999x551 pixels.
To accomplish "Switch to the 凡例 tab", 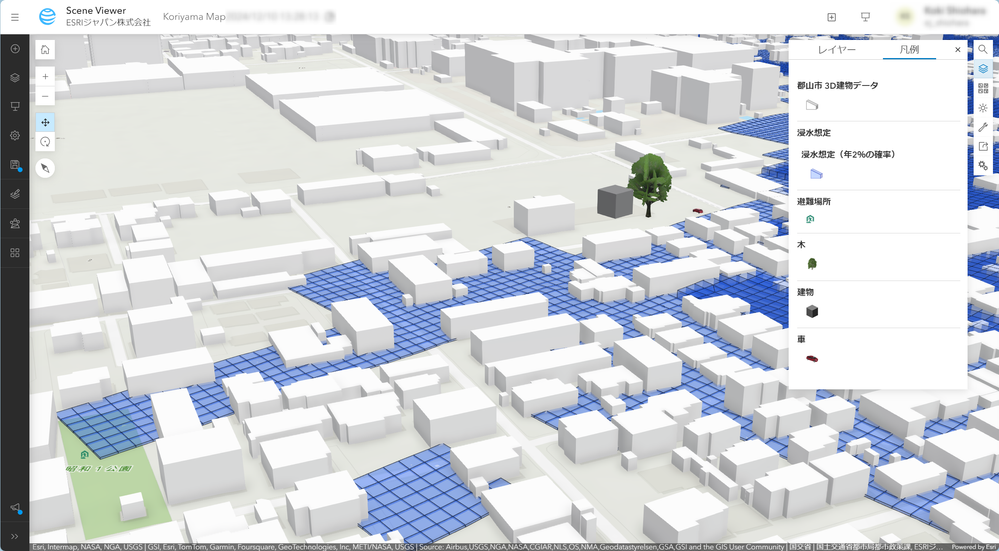I will (x=909, y=49).
